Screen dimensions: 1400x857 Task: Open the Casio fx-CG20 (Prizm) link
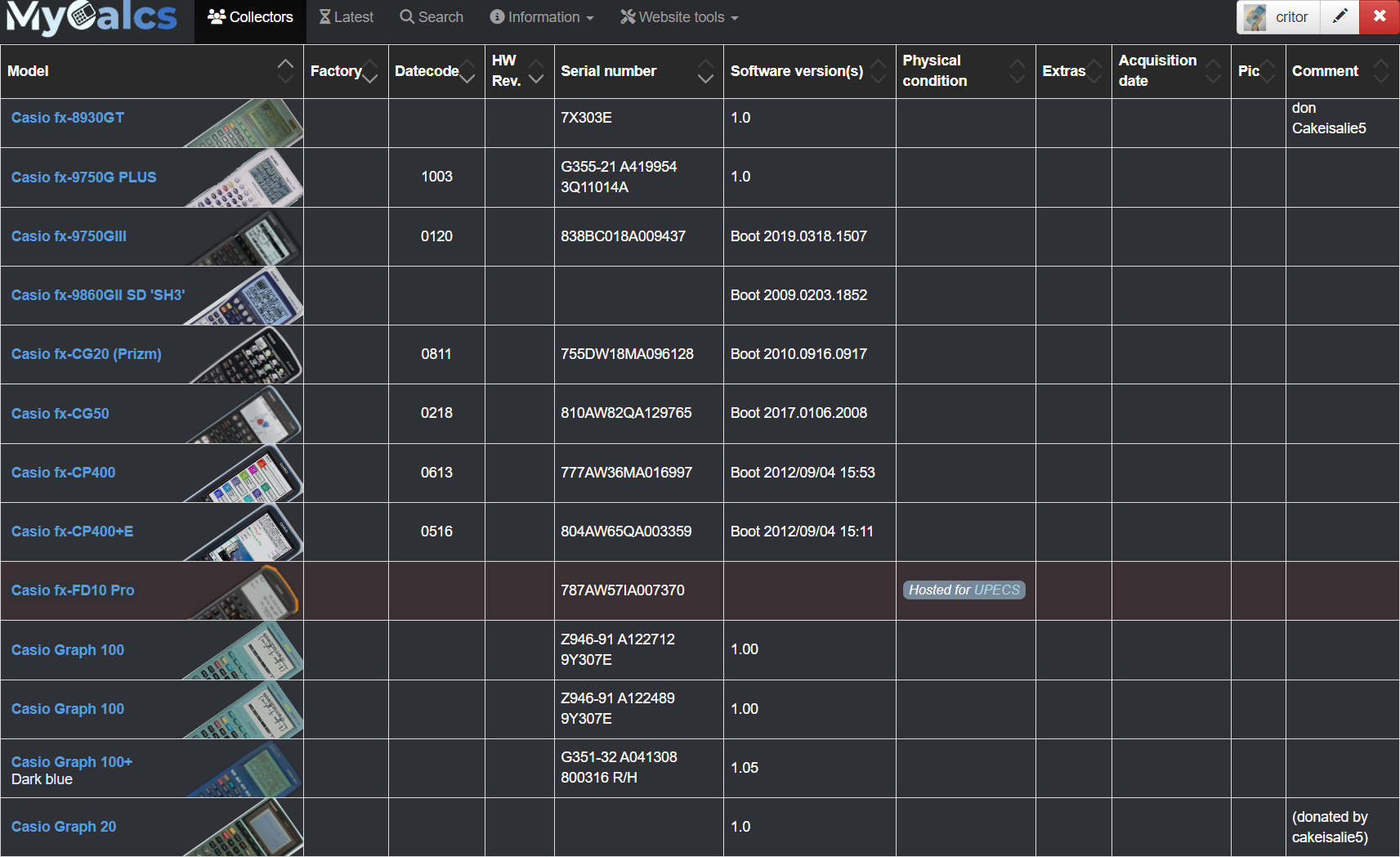(86, 354)
